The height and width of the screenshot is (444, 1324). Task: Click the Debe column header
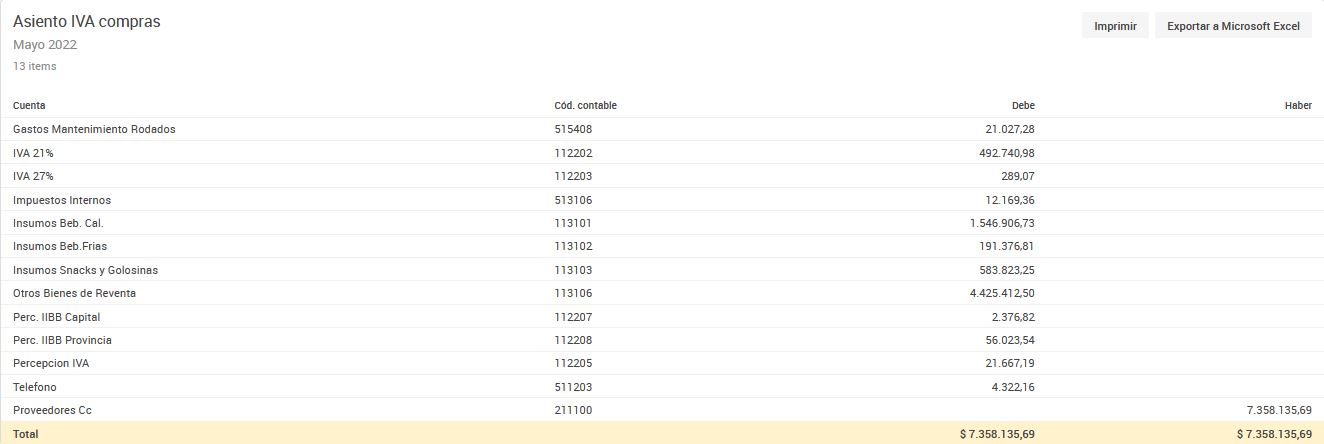point(1023,105)
